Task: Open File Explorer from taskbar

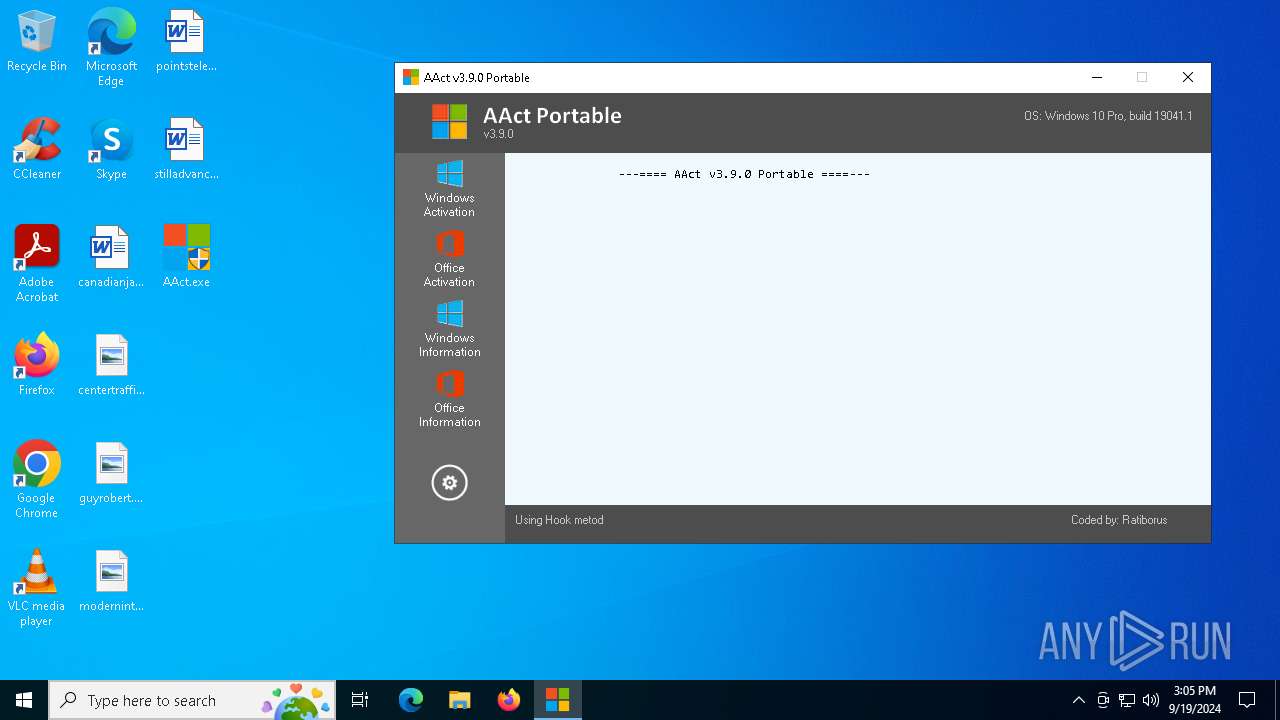Action: pyautogui.click(x=459, y=700)
